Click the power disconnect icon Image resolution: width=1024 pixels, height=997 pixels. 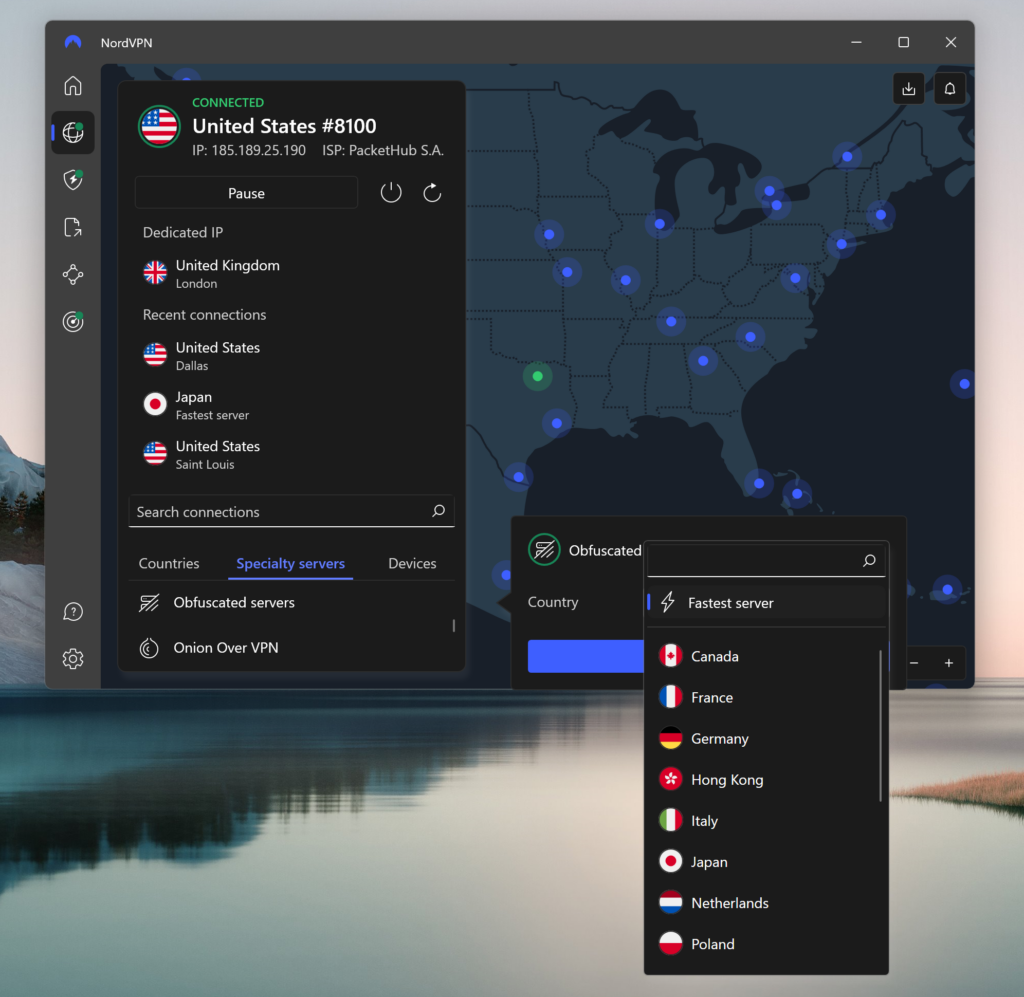click(x=391, y=193)
